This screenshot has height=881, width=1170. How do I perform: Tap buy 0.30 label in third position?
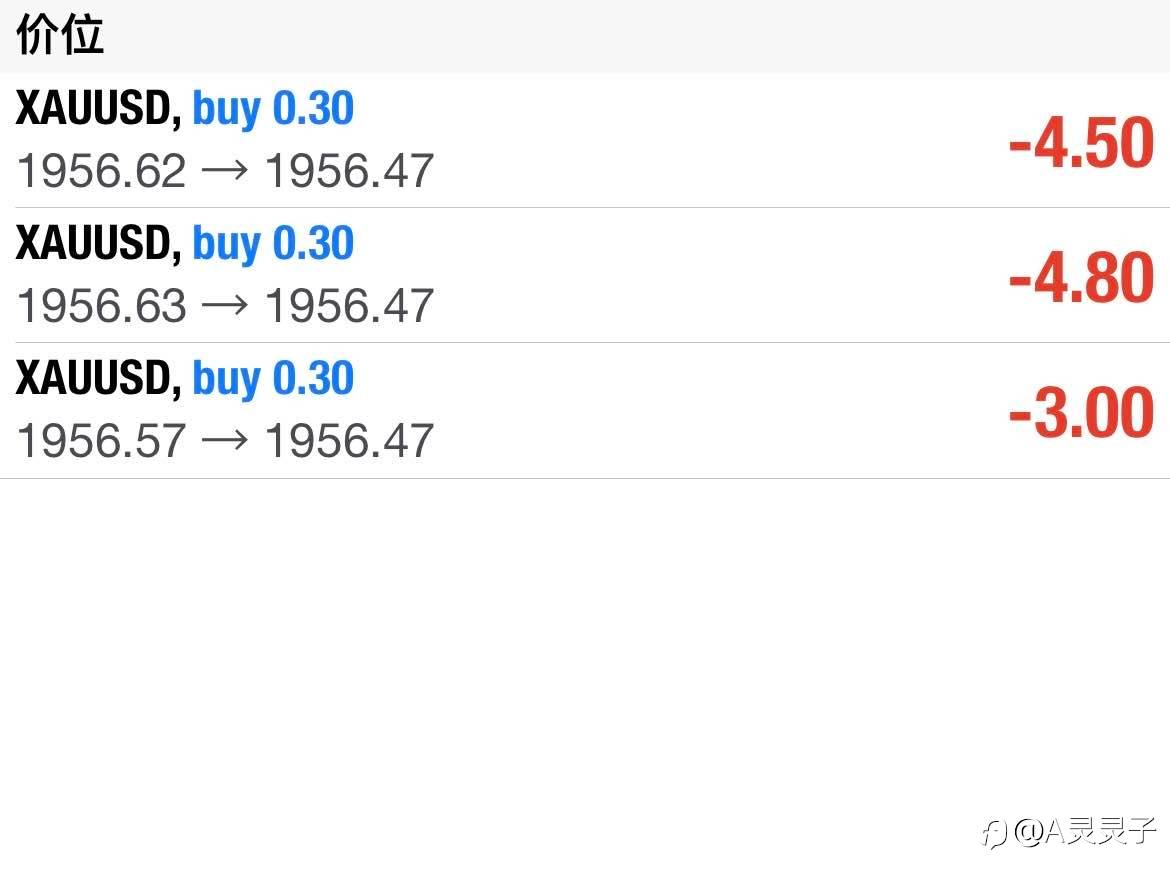tap(273, 379)
